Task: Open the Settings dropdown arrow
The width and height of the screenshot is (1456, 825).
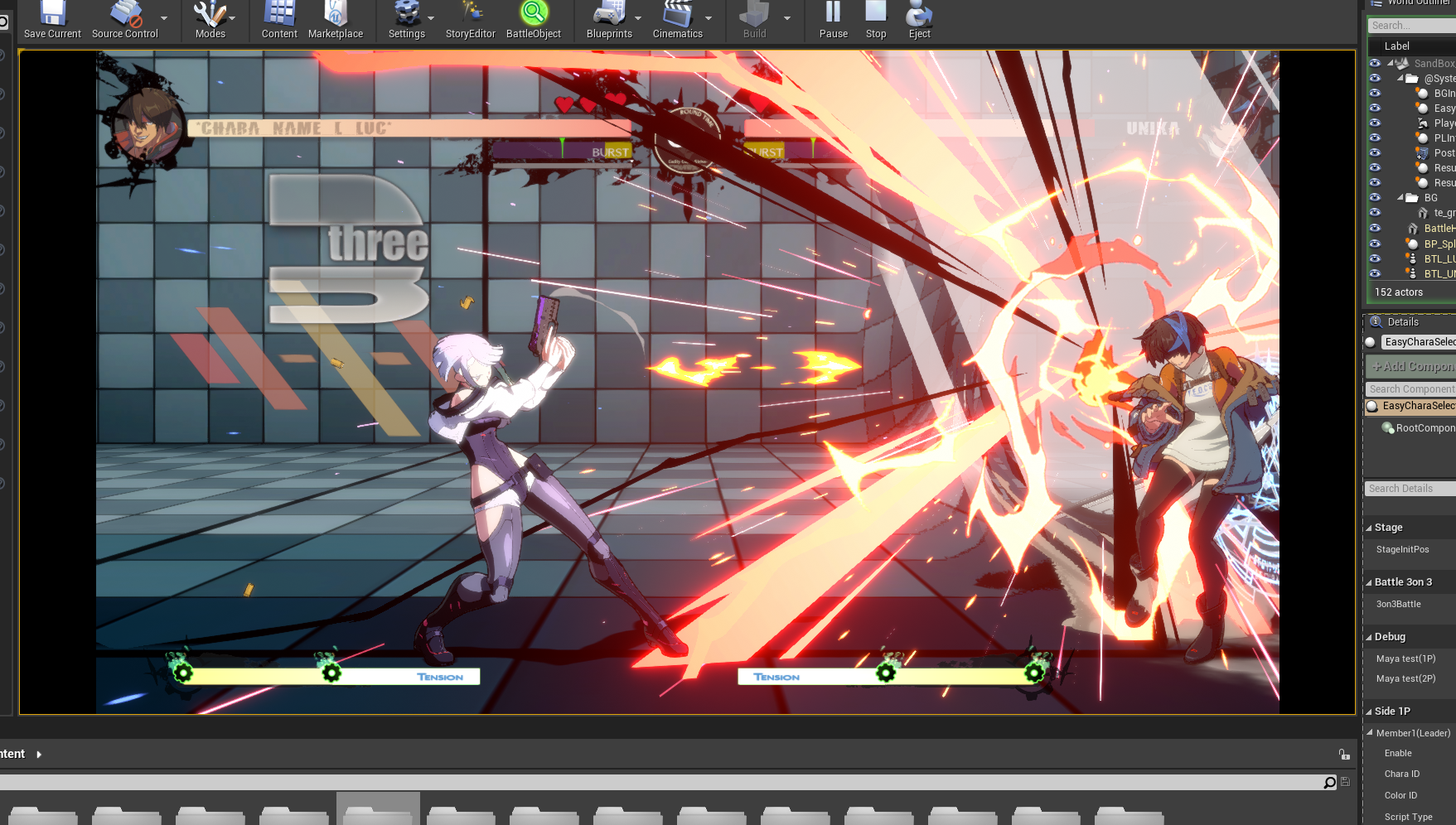Action: point(431,17)
